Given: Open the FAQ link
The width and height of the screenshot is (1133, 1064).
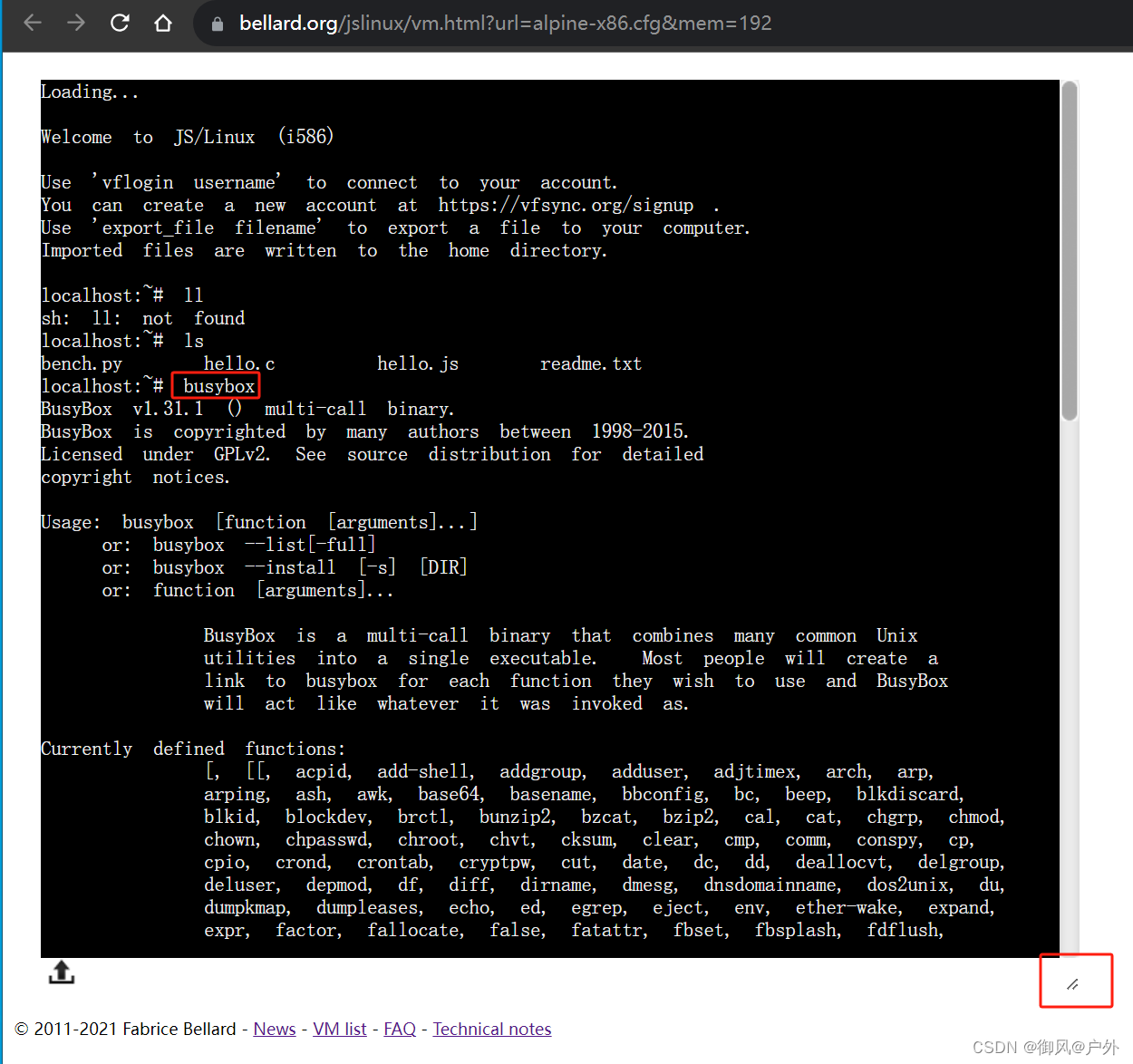Looking at the screenshot, I should click(400, 1029).
